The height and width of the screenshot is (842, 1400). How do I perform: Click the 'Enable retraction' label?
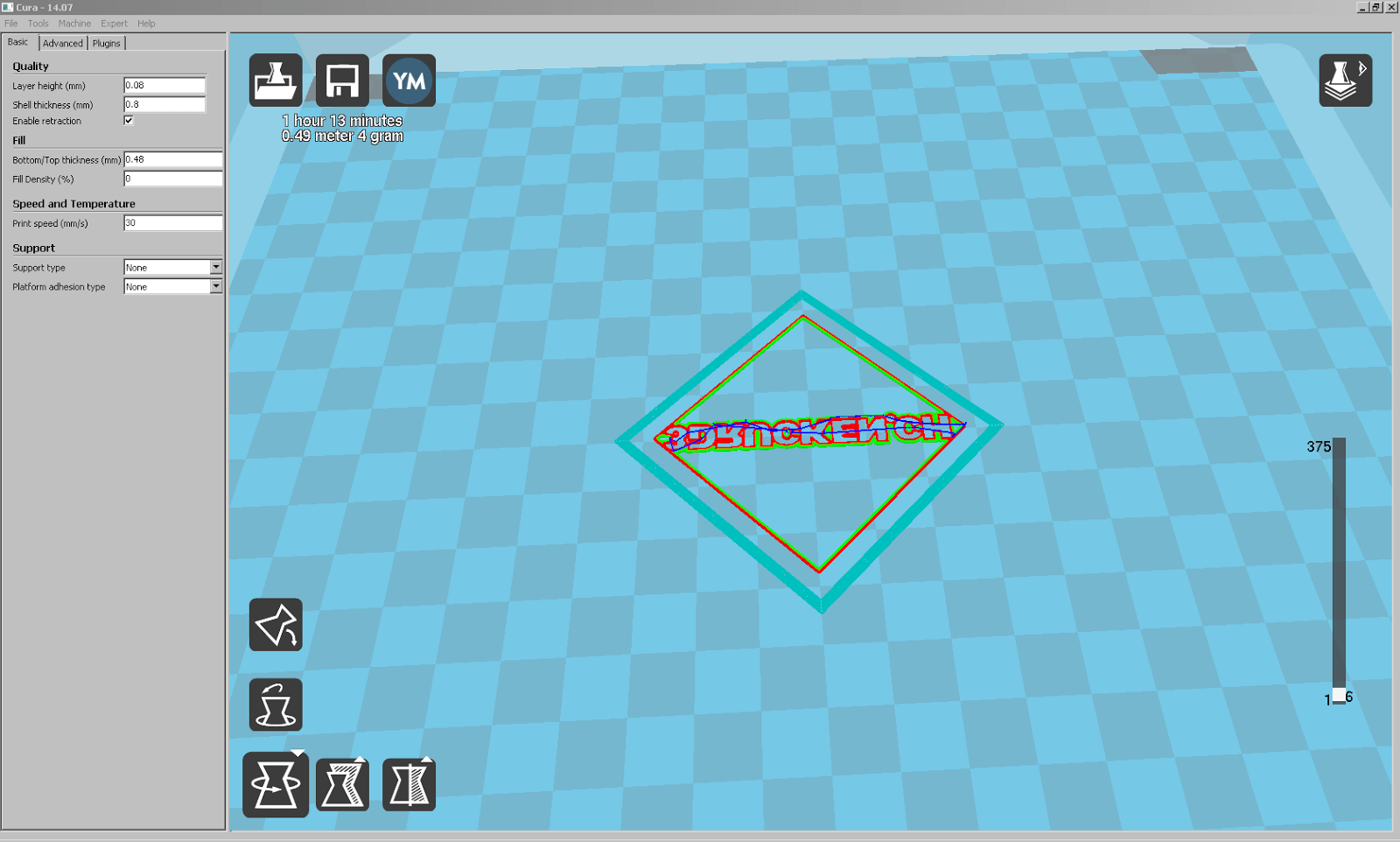pos(46,122)
